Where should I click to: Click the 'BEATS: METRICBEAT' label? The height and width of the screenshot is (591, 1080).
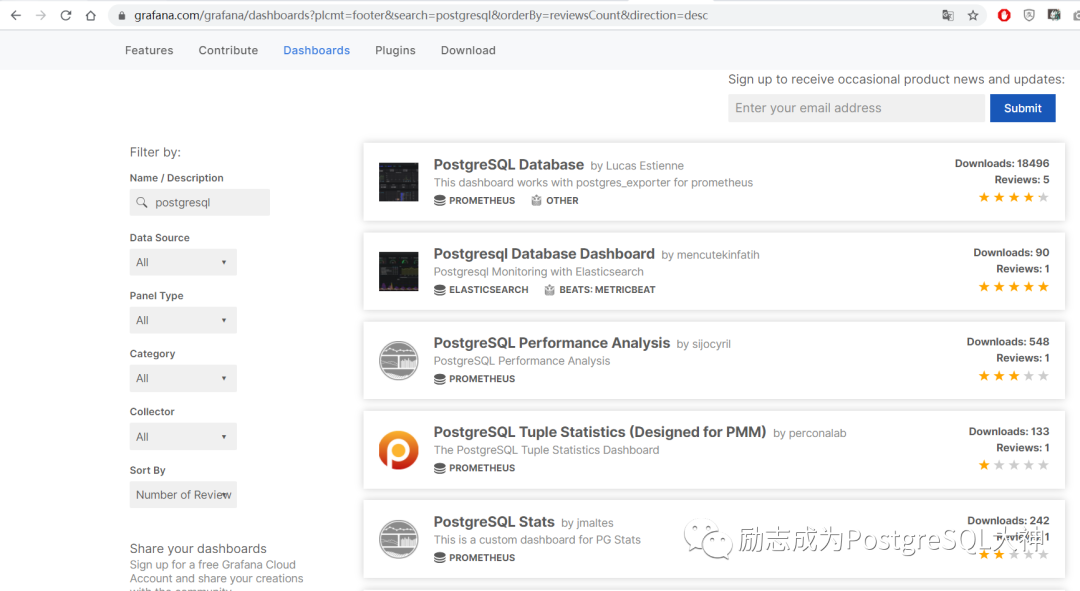(608, 290)
